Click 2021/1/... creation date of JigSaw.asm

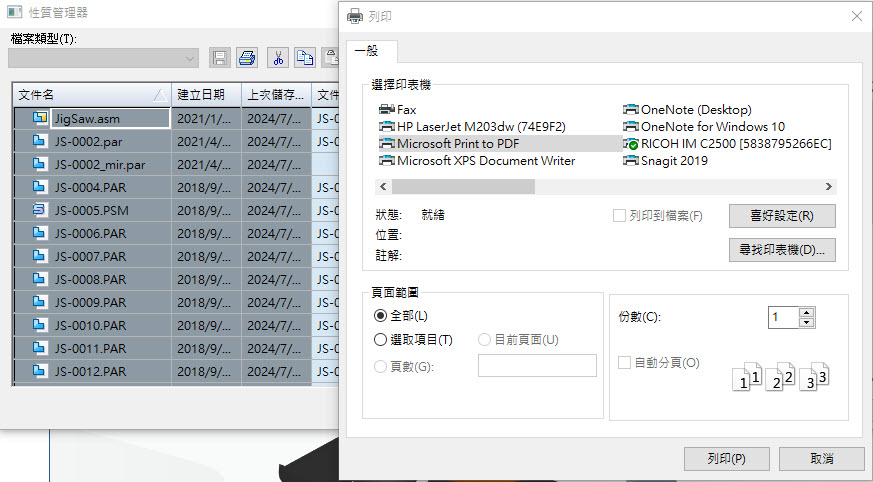point(204,118)
